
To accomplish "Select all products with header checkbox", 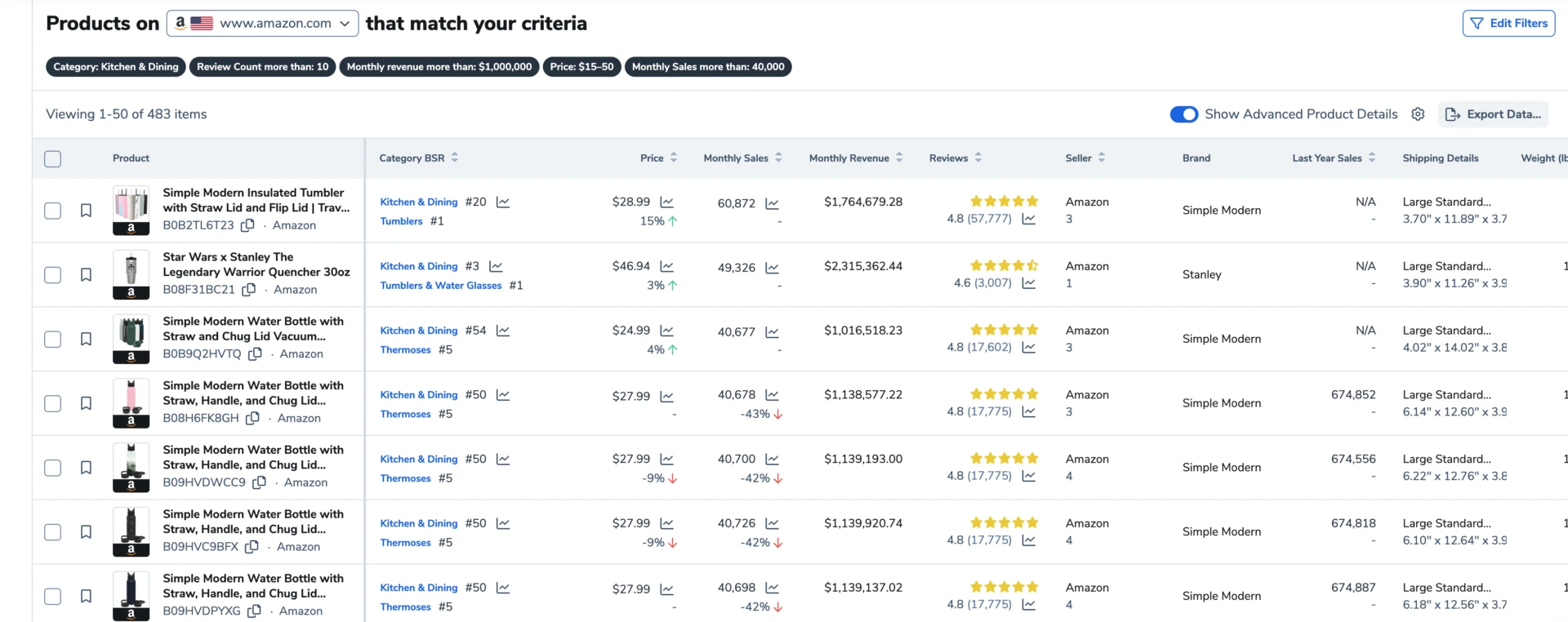I will point(53,159).
